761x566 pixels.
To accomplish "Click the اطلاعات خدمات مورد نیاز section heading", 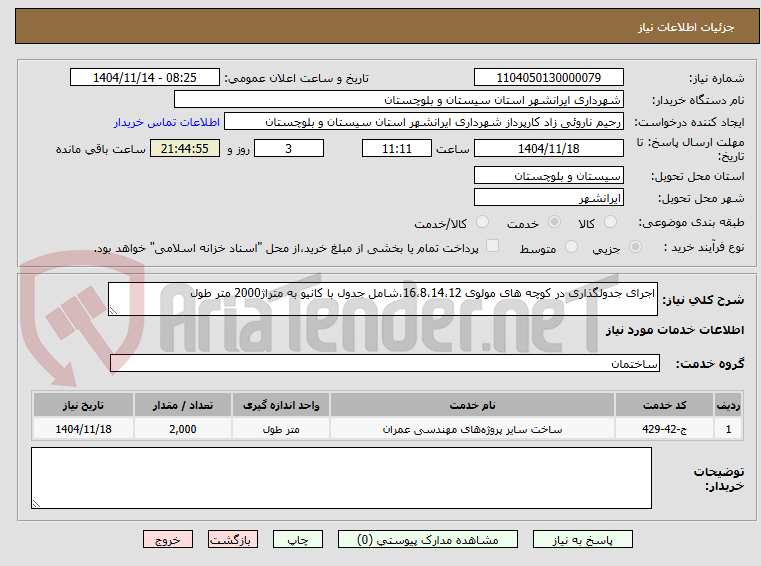I will 675,330.
